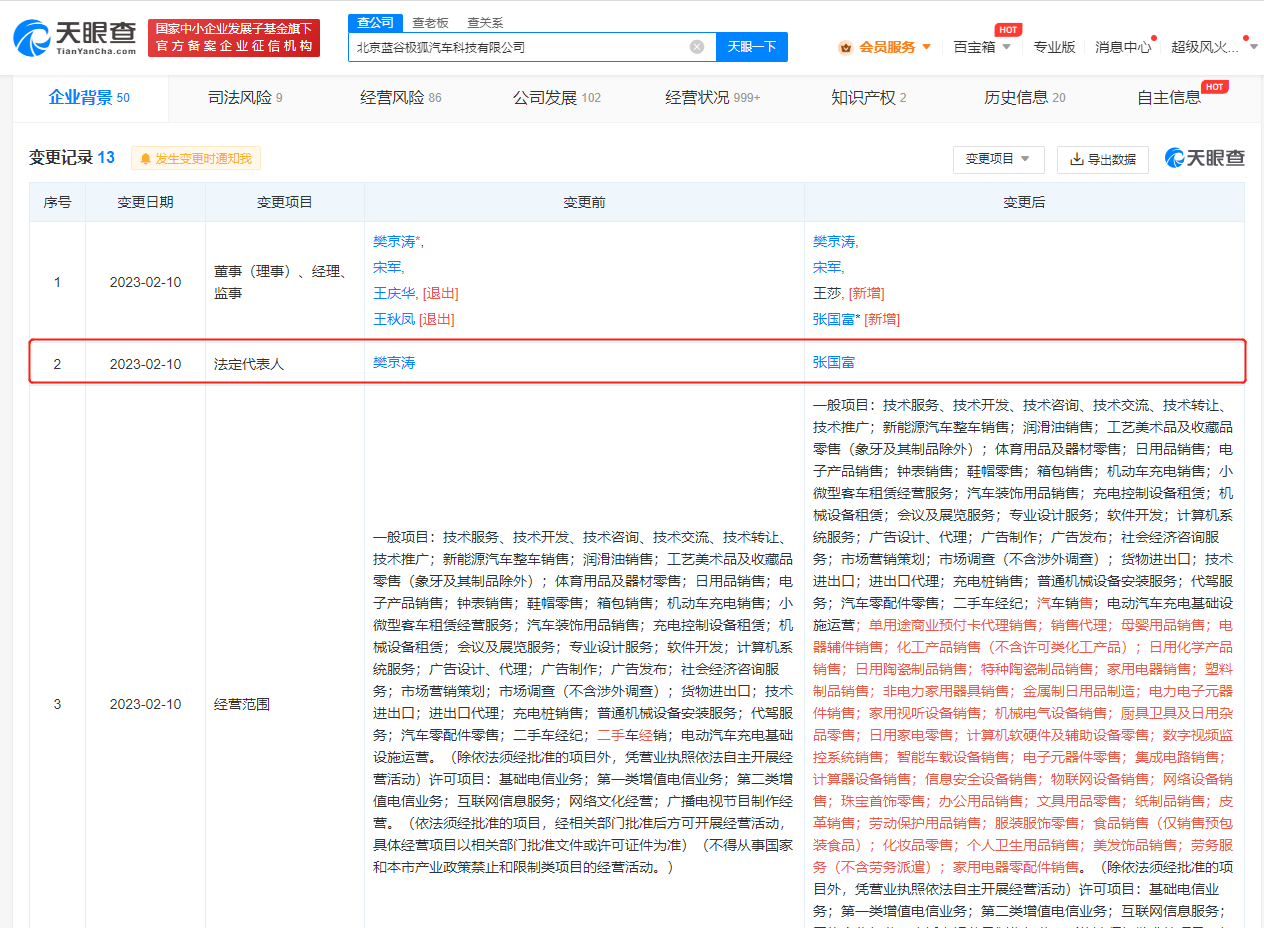The image size is (1264, 928).
Task: Click the 序号 column header
Action: (x=57, y=202)
